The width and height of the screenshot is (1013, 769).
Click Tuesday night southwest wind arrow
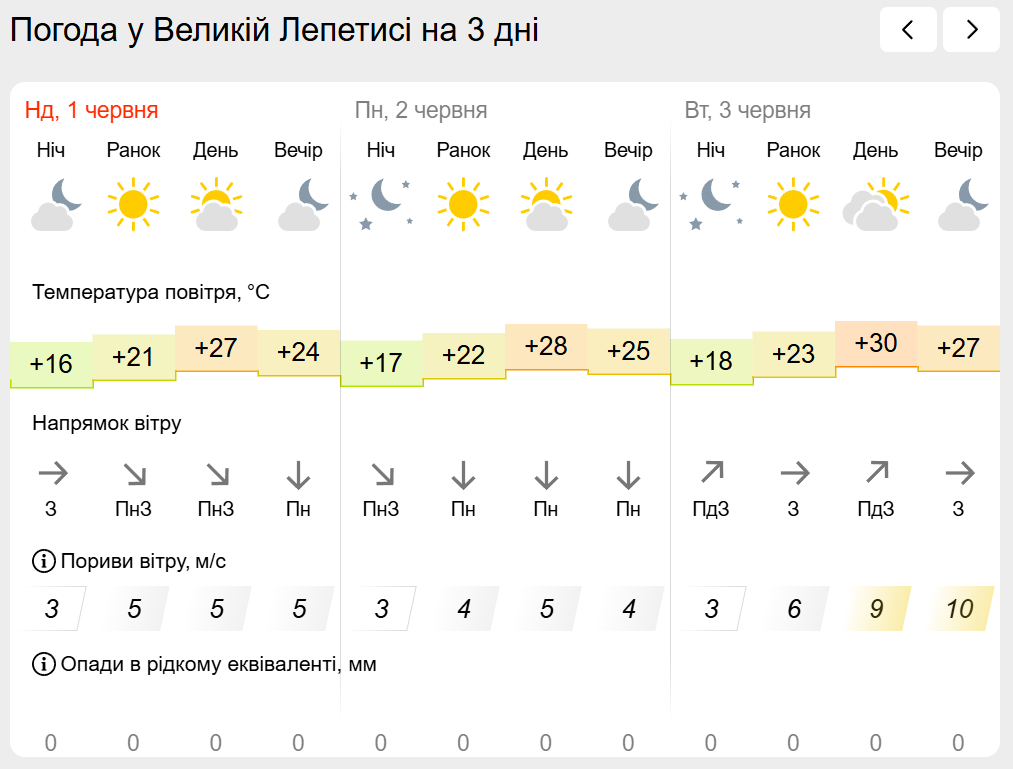711,472
